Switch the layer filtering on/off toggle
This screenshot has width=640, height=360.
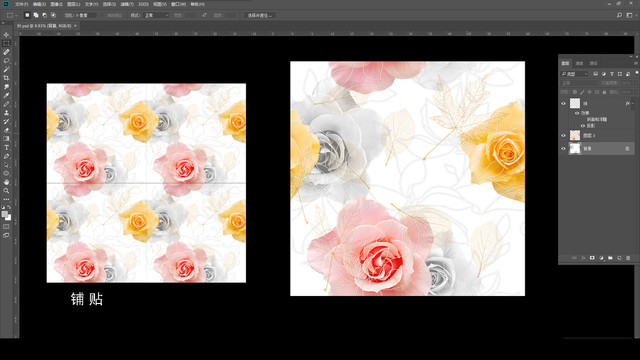pyautogui.click(x=637, y=73)
